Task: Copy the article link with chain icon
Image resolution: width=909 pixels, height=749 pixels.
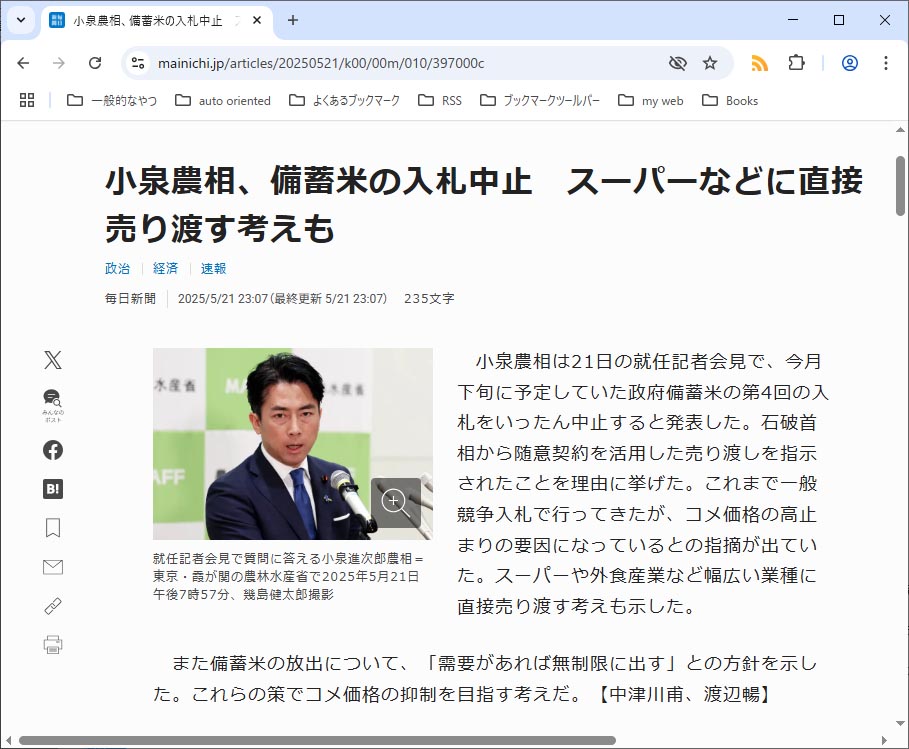Action: coord(53,606)
